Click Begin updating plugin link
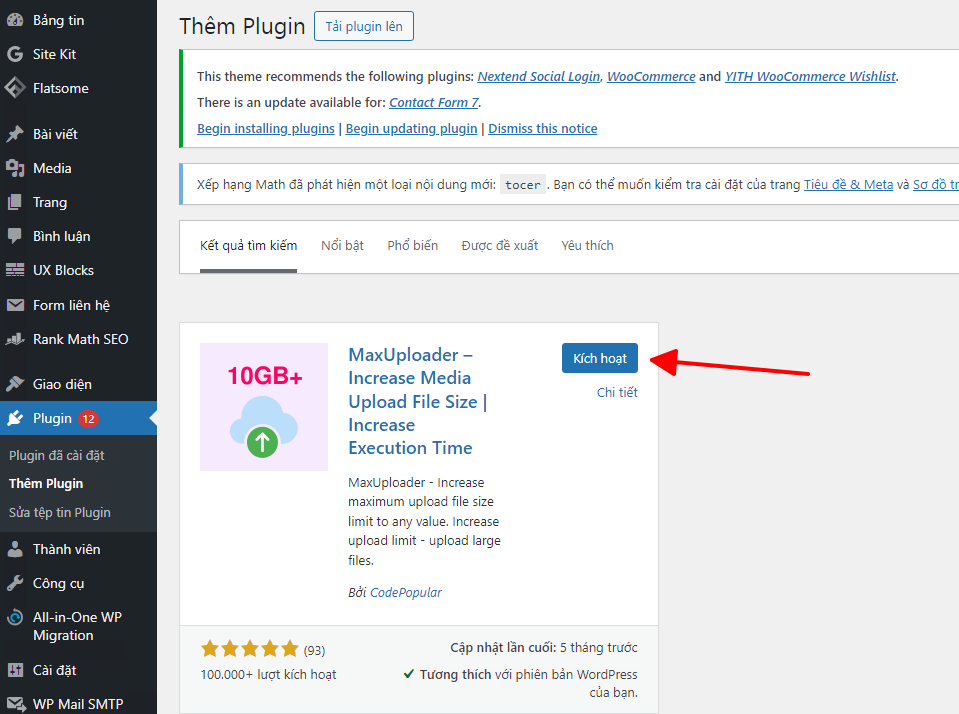The width and height of the screenshot is (959, 714). coord(411,128)
